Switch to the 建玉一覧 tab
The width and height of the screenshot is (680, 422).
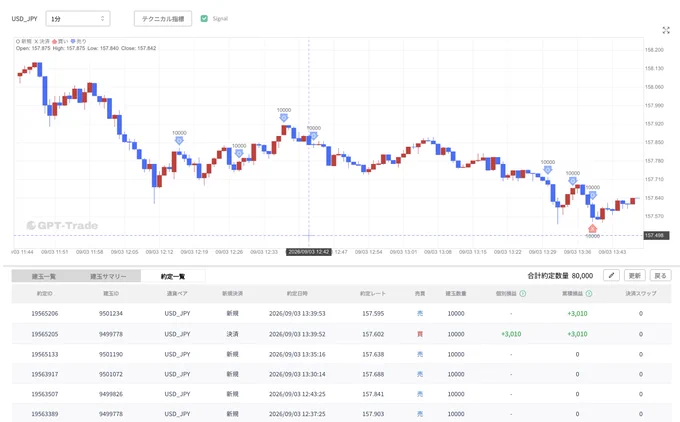pos(44,276)
